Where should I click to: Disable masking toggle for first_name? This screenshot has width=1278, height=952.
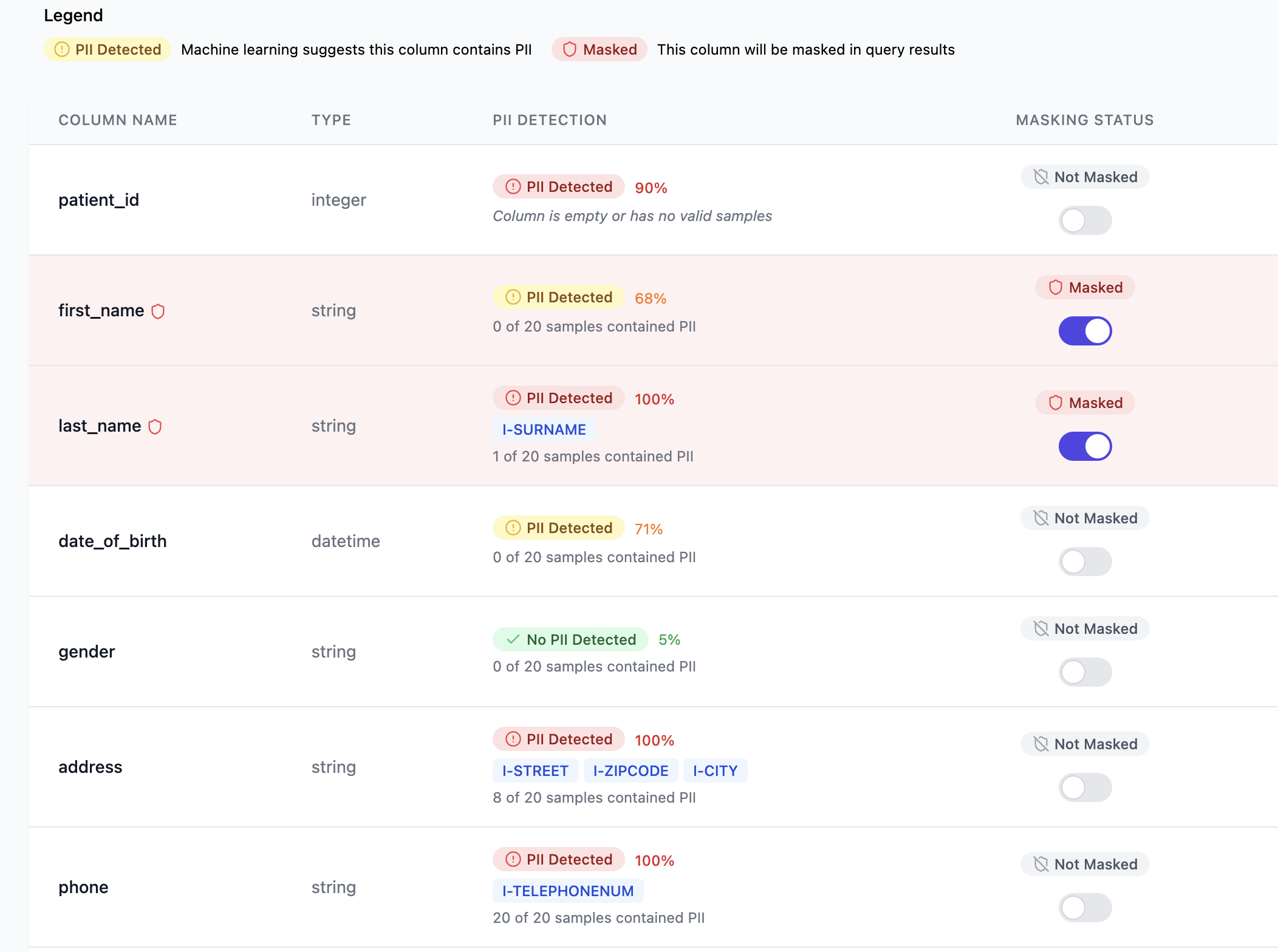[1085, 331]
